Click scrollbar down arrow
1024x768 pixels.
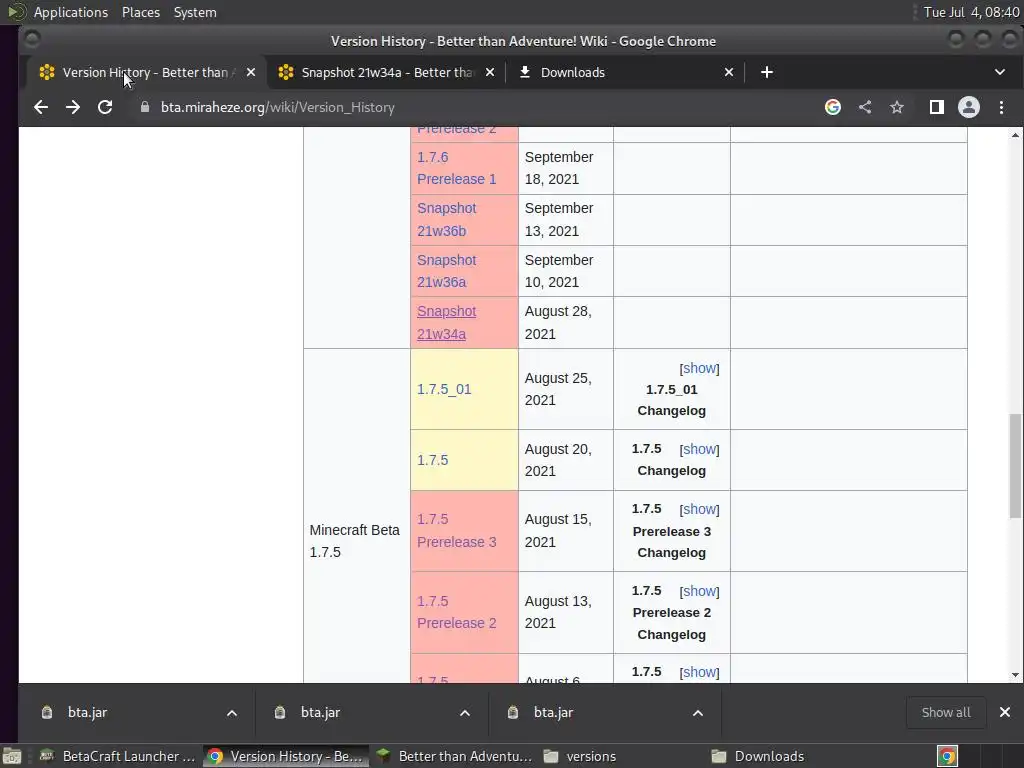1015,675
